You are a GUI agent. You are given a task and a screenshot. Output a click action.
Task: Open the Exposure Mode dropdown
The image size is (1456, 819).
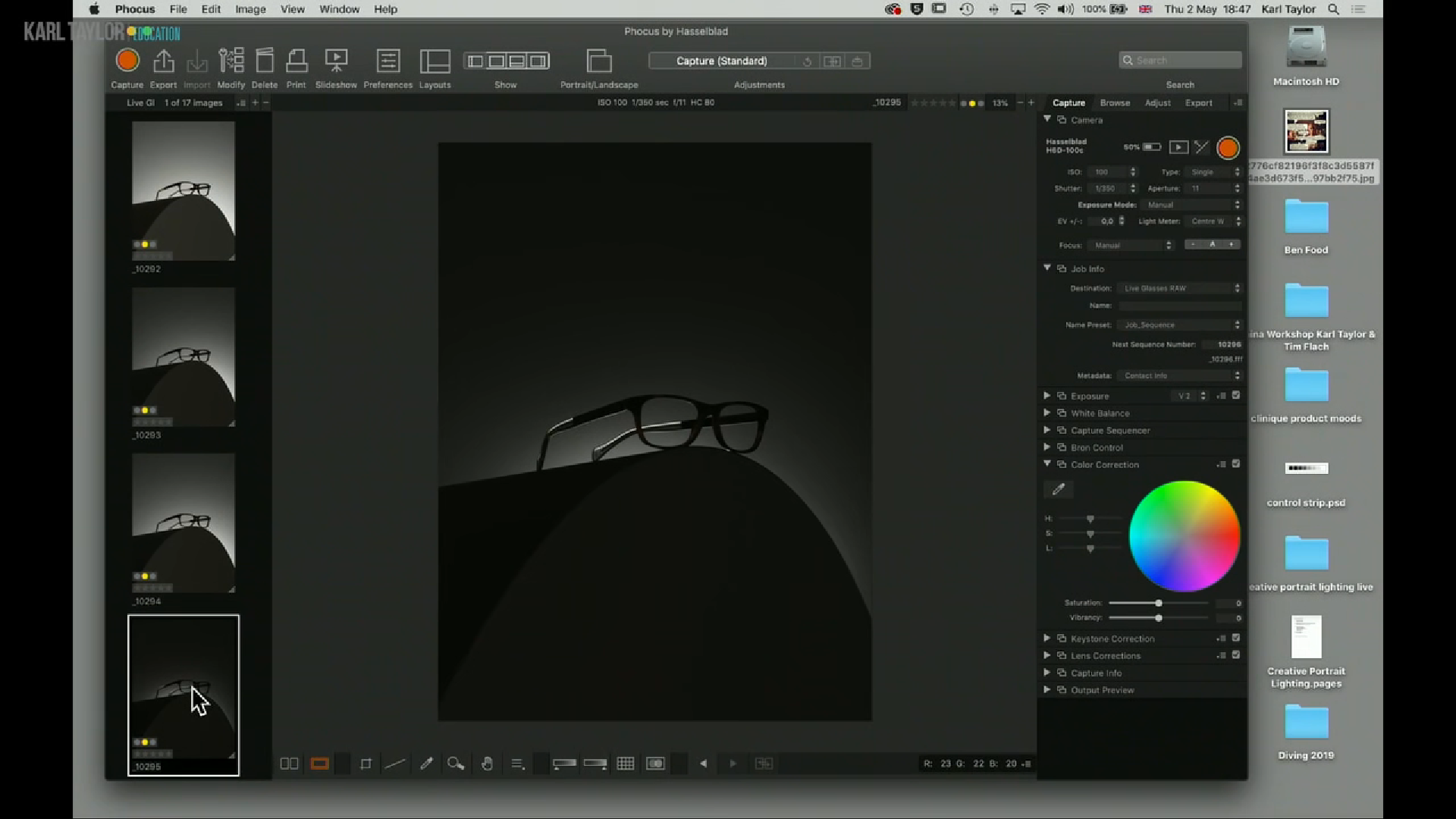pyautogui.click(x=1191, y=205)
